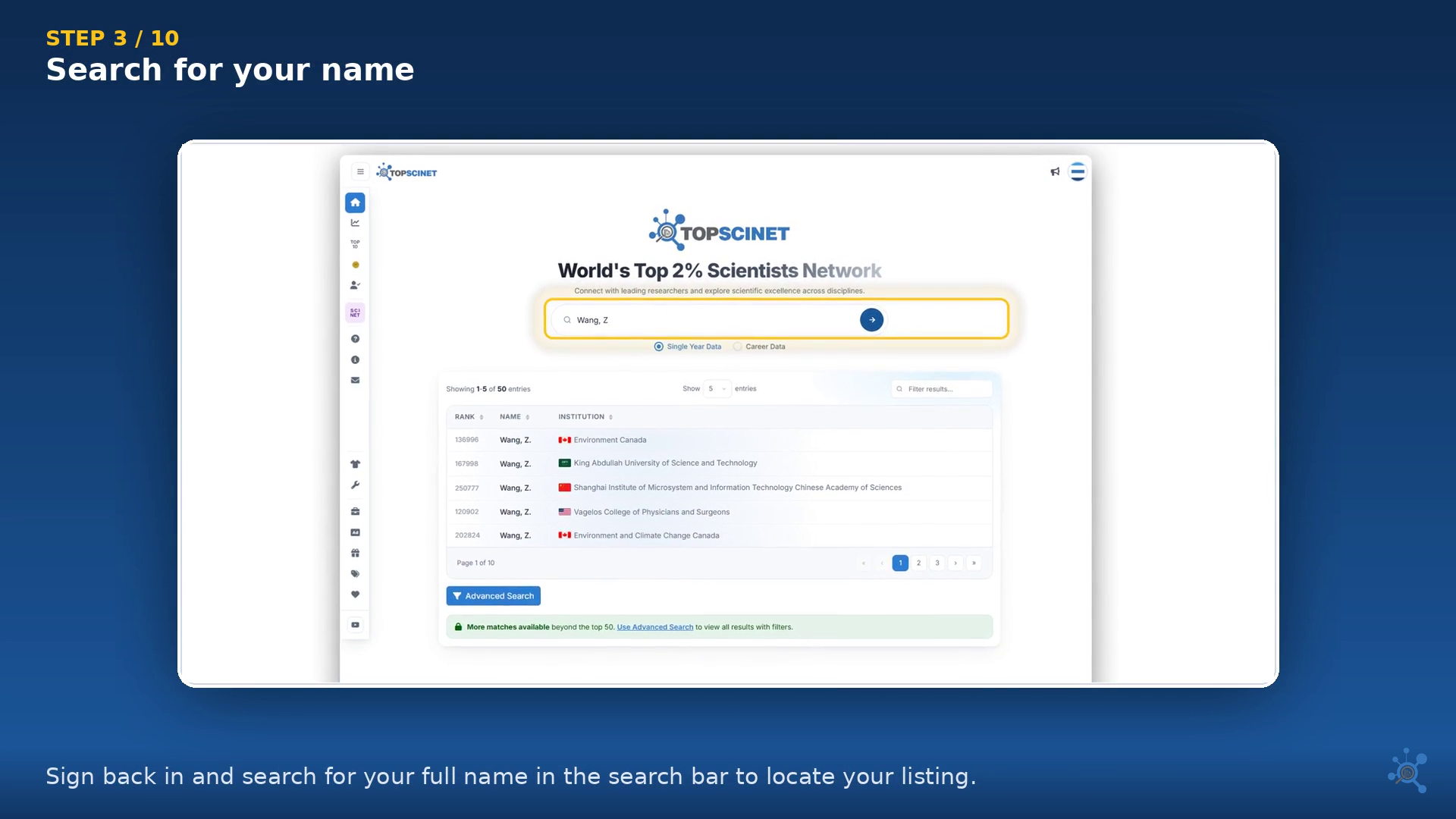Open the profile avatar in top bar
The width and height of the screenshot is (1456, 819).
coord(1078,172)
